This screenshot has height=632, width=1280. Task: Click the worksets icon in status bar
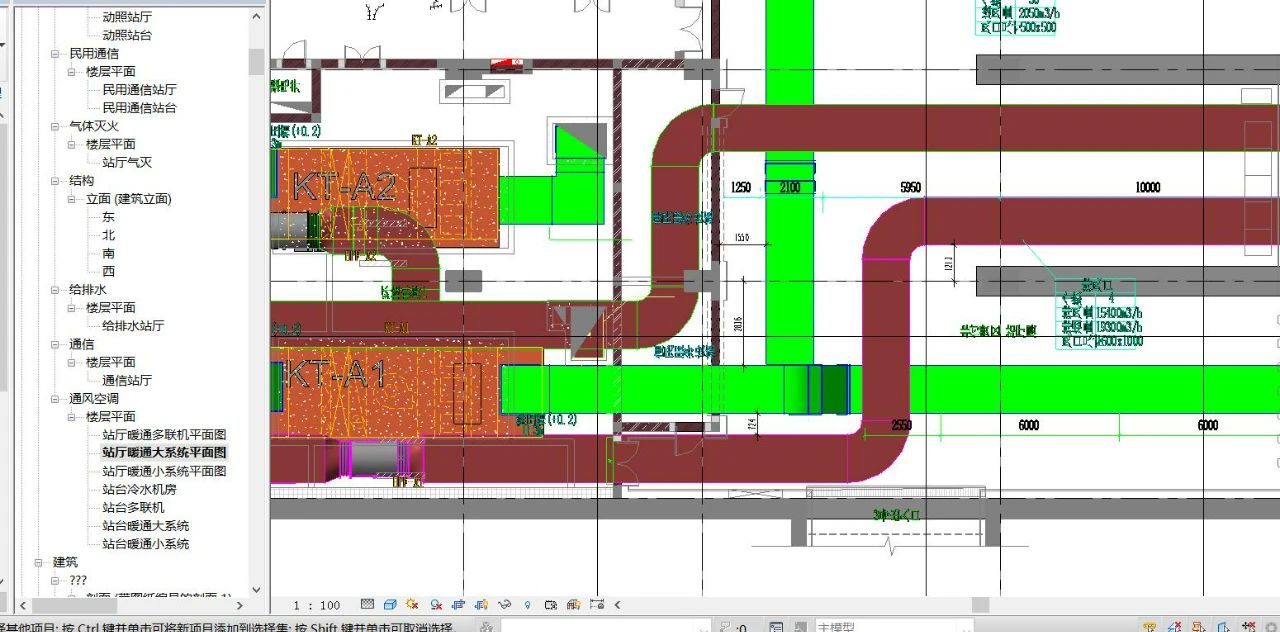coord(486,627)
